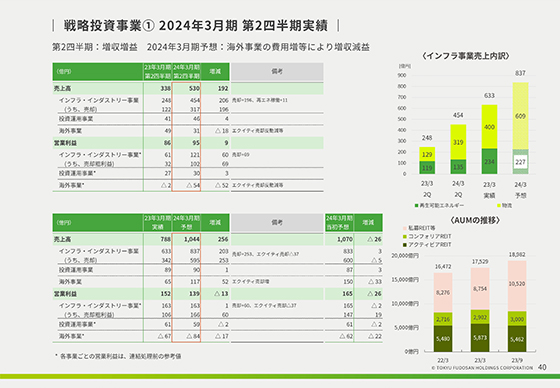
Task: Click the 8,754 AUM segment label
Action: pyautogui.click(x=480, y=289)
